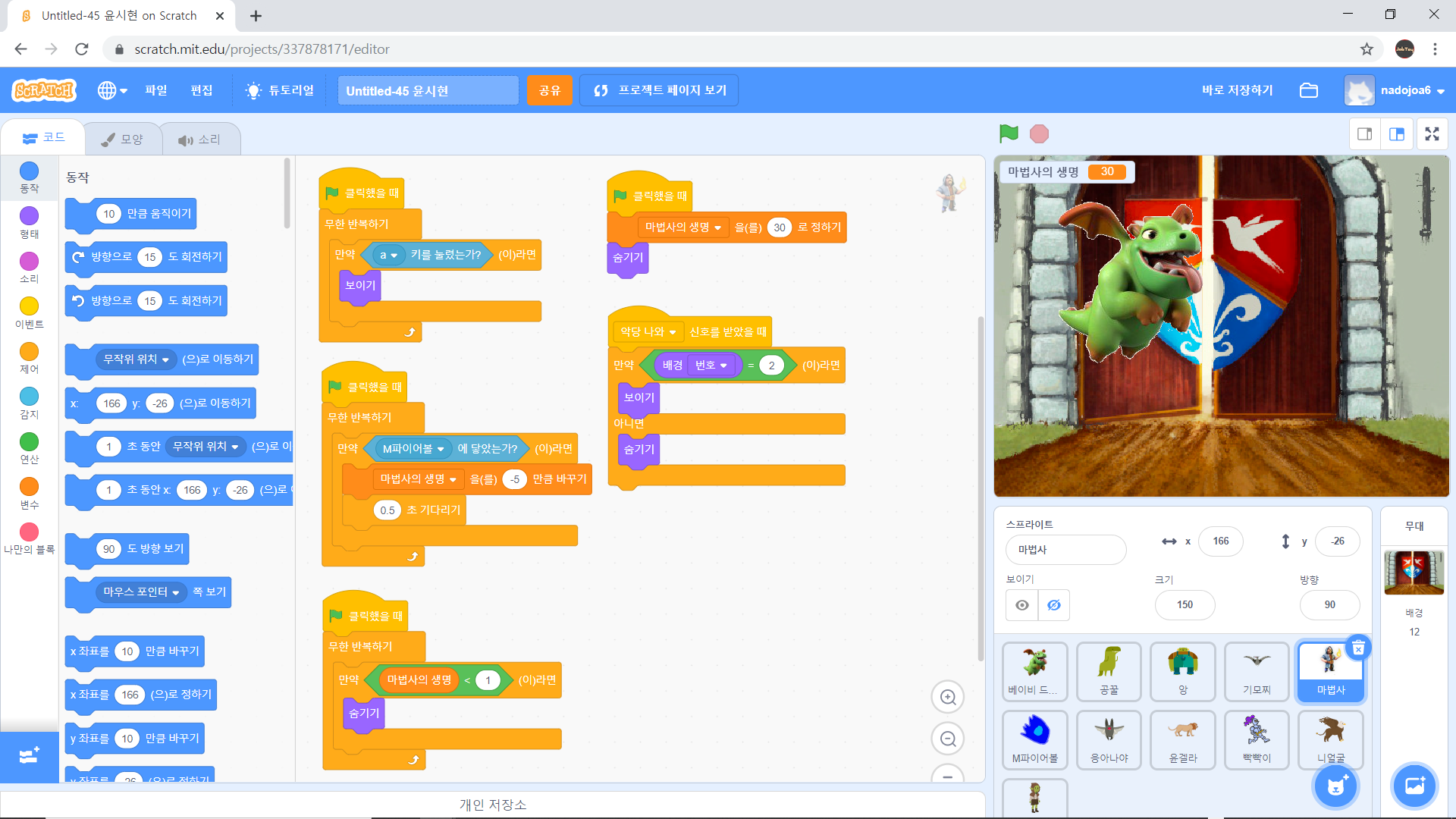This screenshot has height=819, width=1456.
Task: Click the project title input field
Action: [x=428, y=90]
